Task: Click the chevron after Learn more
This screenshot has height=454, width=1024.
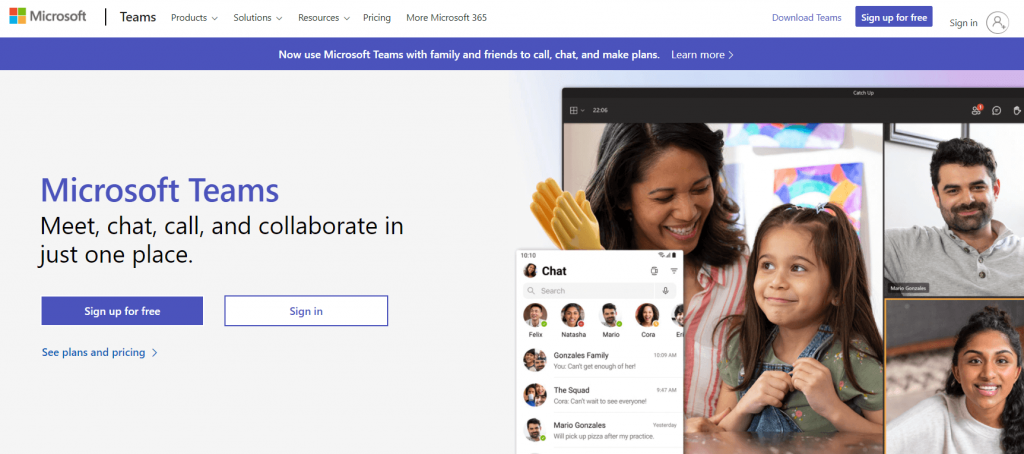Action: (731, 55)
